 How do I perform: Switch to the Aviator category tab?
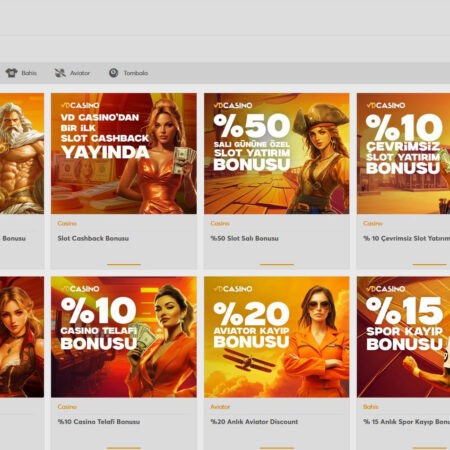pos(72,73)
